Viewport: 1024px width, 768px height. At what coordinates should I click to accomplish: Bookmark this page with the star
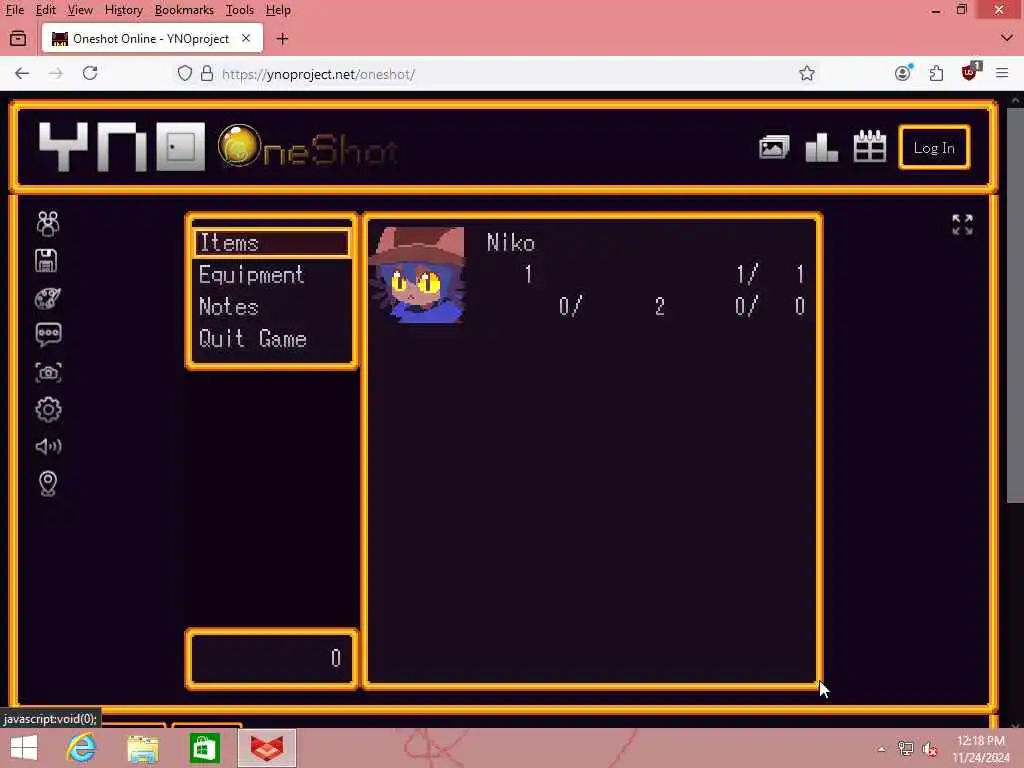click(x=807, y=73)
